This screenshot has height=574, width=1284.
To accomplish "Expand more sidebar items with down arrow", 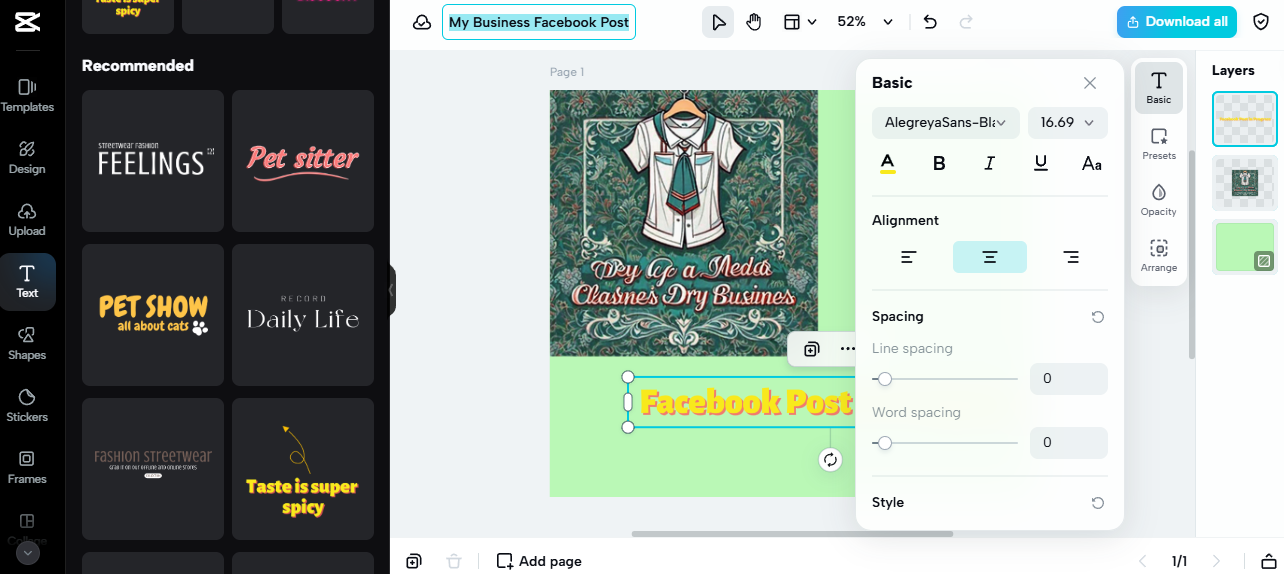I will pyautogui.click(x=27, y=552).
